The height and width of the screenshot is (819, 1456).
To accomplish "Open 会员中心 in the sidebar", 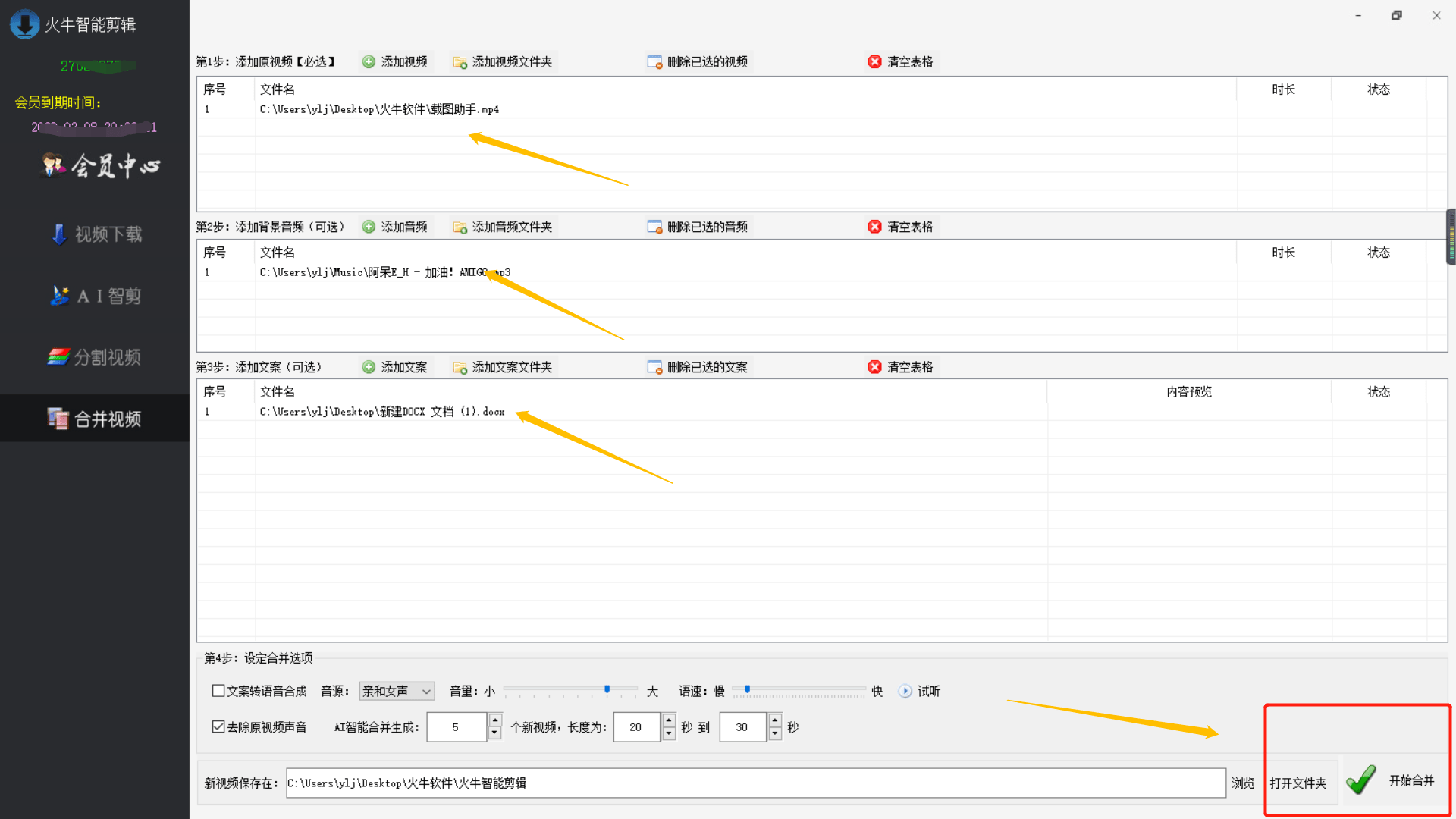I will click(x=101, y=165).
